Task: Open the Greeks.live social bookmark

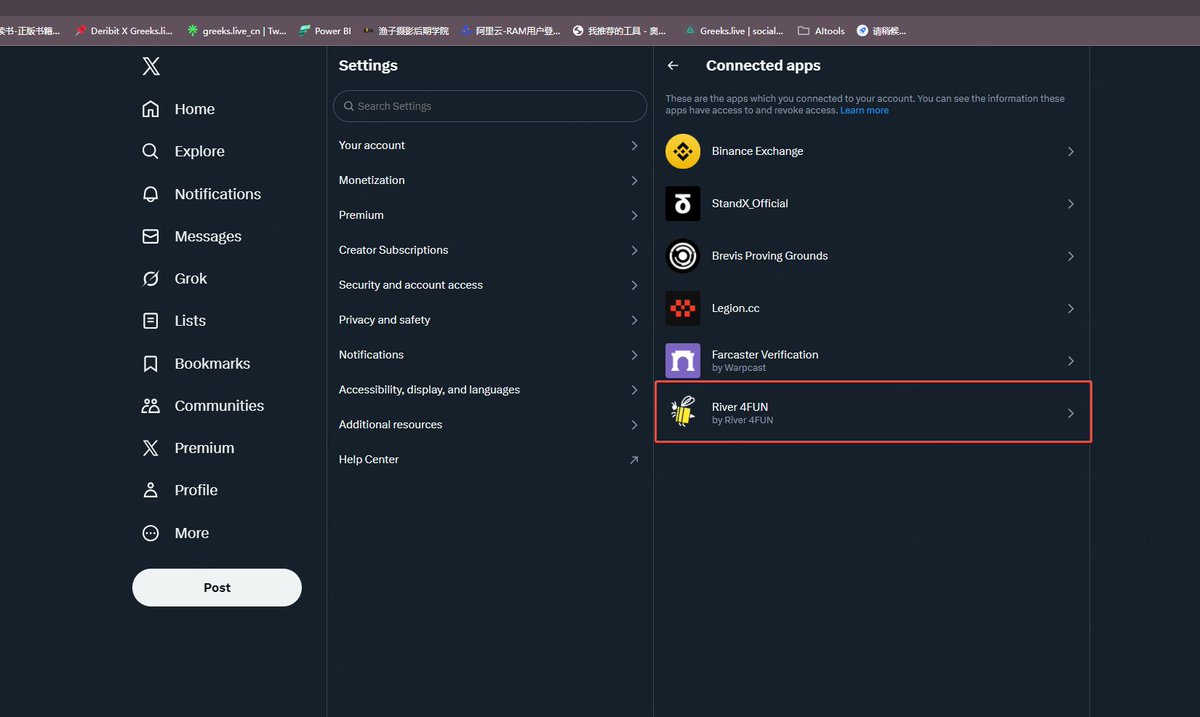Action: 735,31
